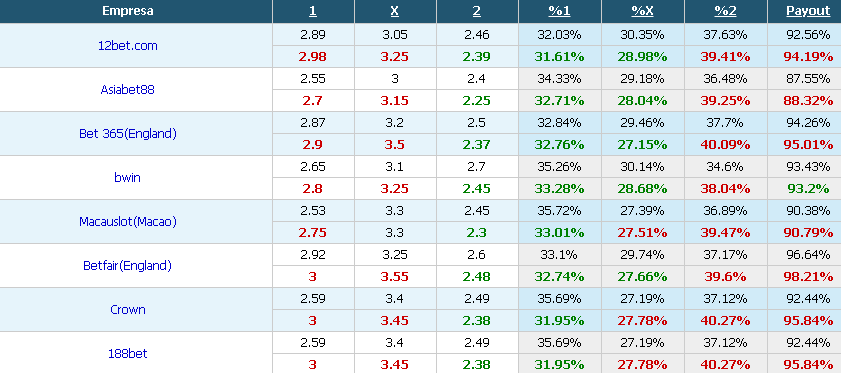This screenshot has width=841, height=373.
Task: Sort by the 2 column header
Action: [x=477, y=11]
